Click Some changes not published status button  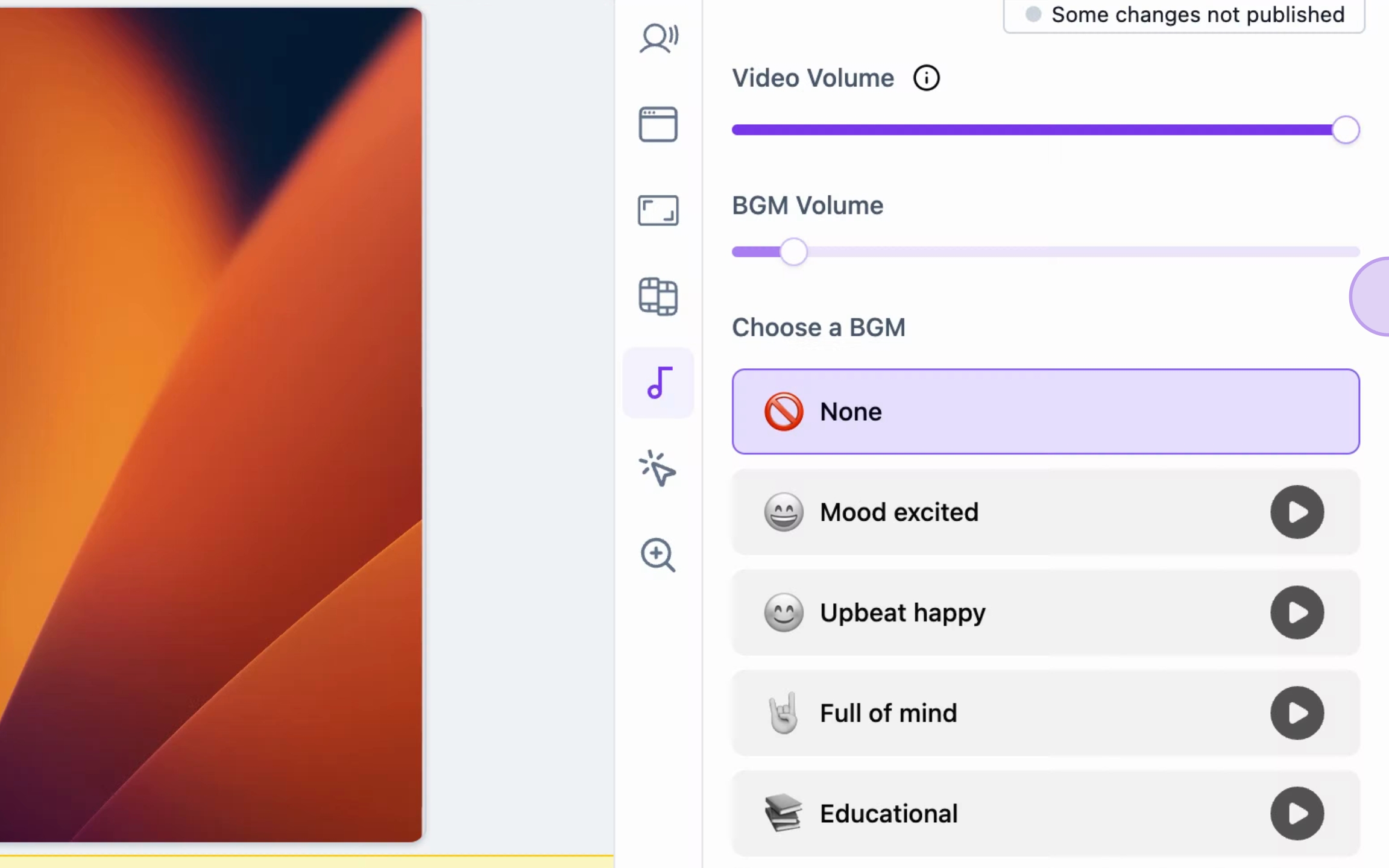tap(1184, 14)
